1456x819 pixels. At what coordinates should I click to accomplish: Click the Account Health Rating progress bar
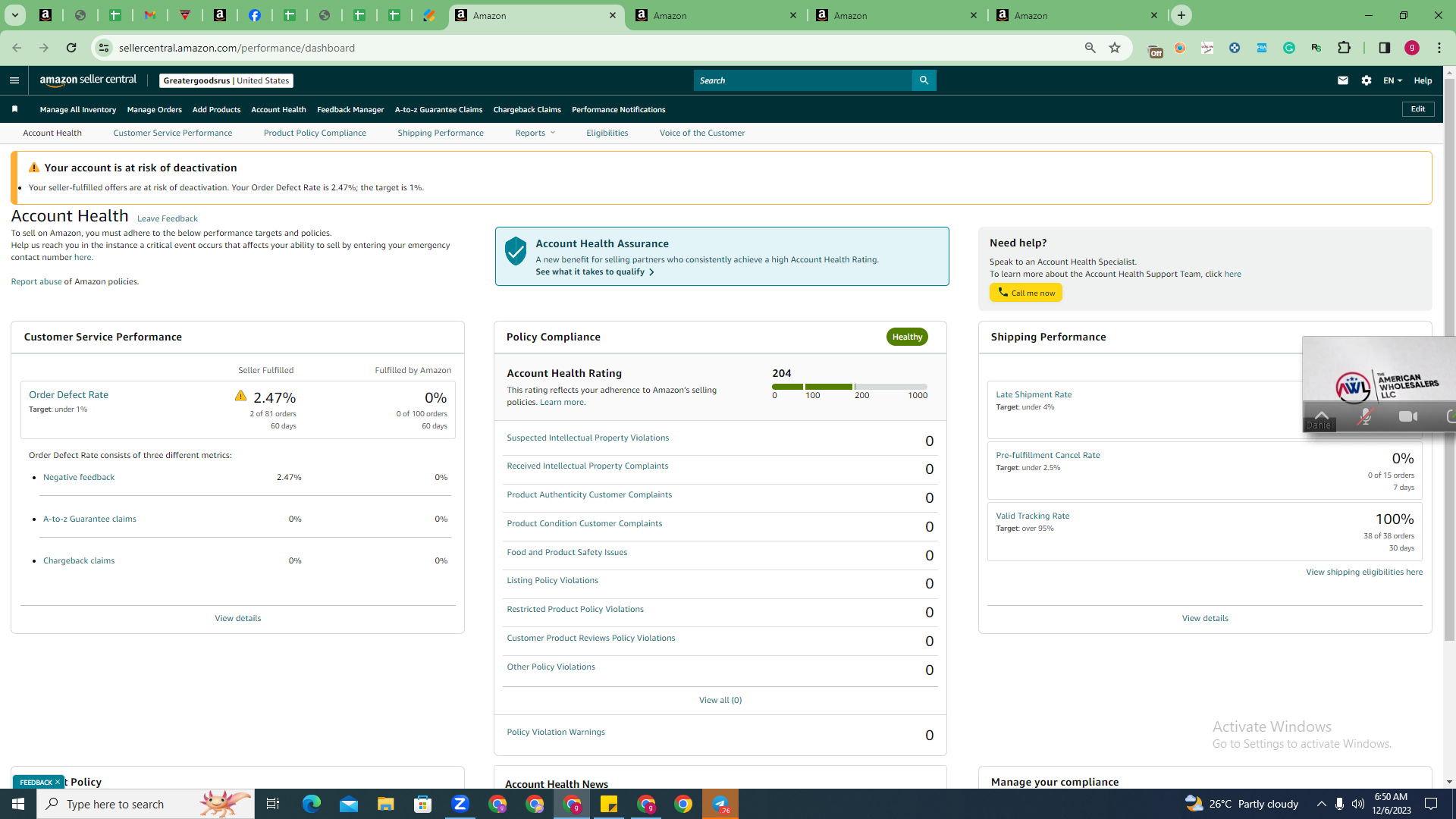coord(849,387)
